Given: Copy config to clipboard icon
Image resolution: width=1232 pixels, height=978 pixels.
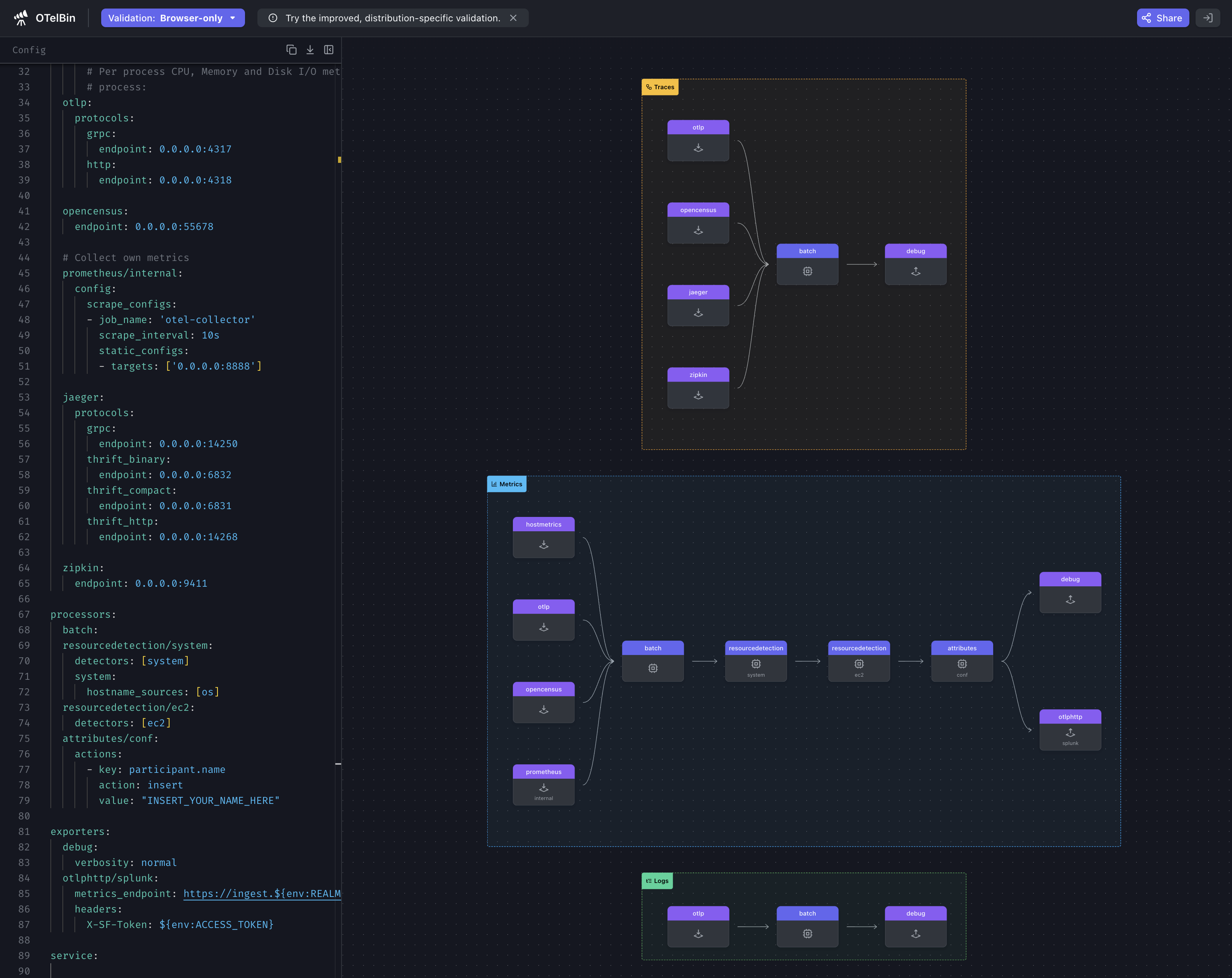Looking at the screenshot, I should pyautogui.click(x=292, y=50).
